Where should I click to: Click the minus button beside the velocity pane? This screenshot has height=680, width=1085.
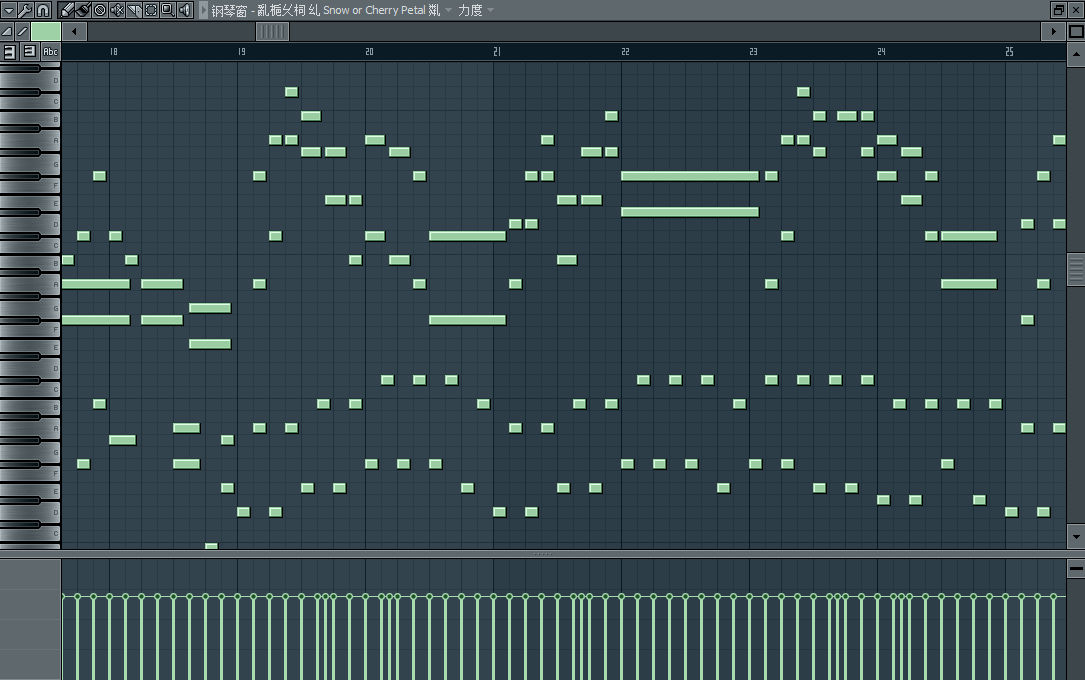1076,568
